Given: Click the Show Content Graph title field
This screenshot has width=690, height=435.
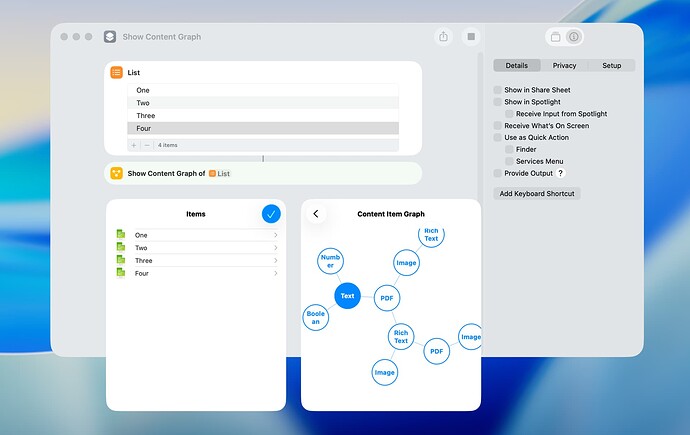Looking at the screenshot, I should pos(161,37).
